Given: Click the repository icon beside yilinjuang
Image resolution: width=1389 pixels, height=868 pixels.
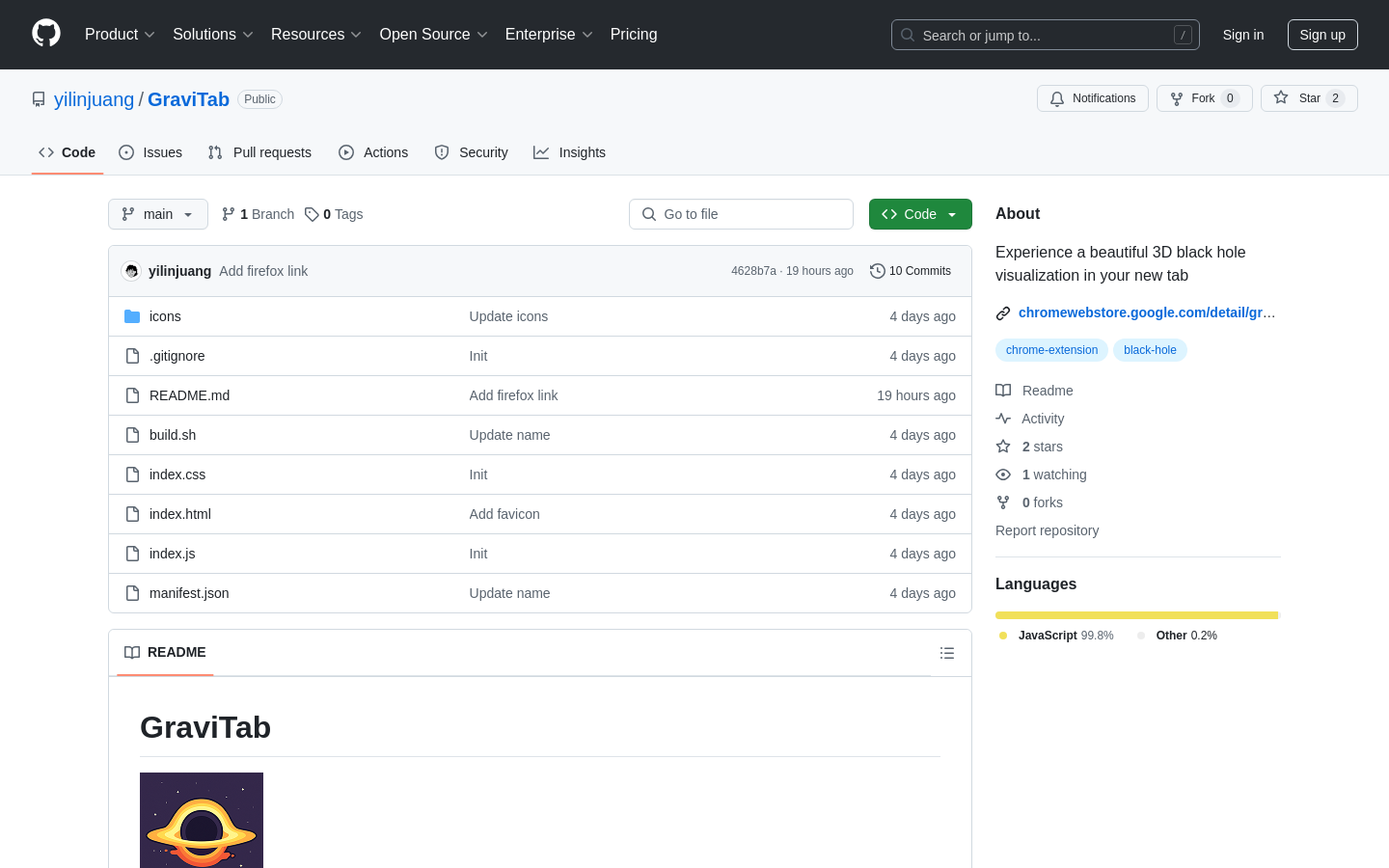Looking at the screenshot, I should click(39, 99).
